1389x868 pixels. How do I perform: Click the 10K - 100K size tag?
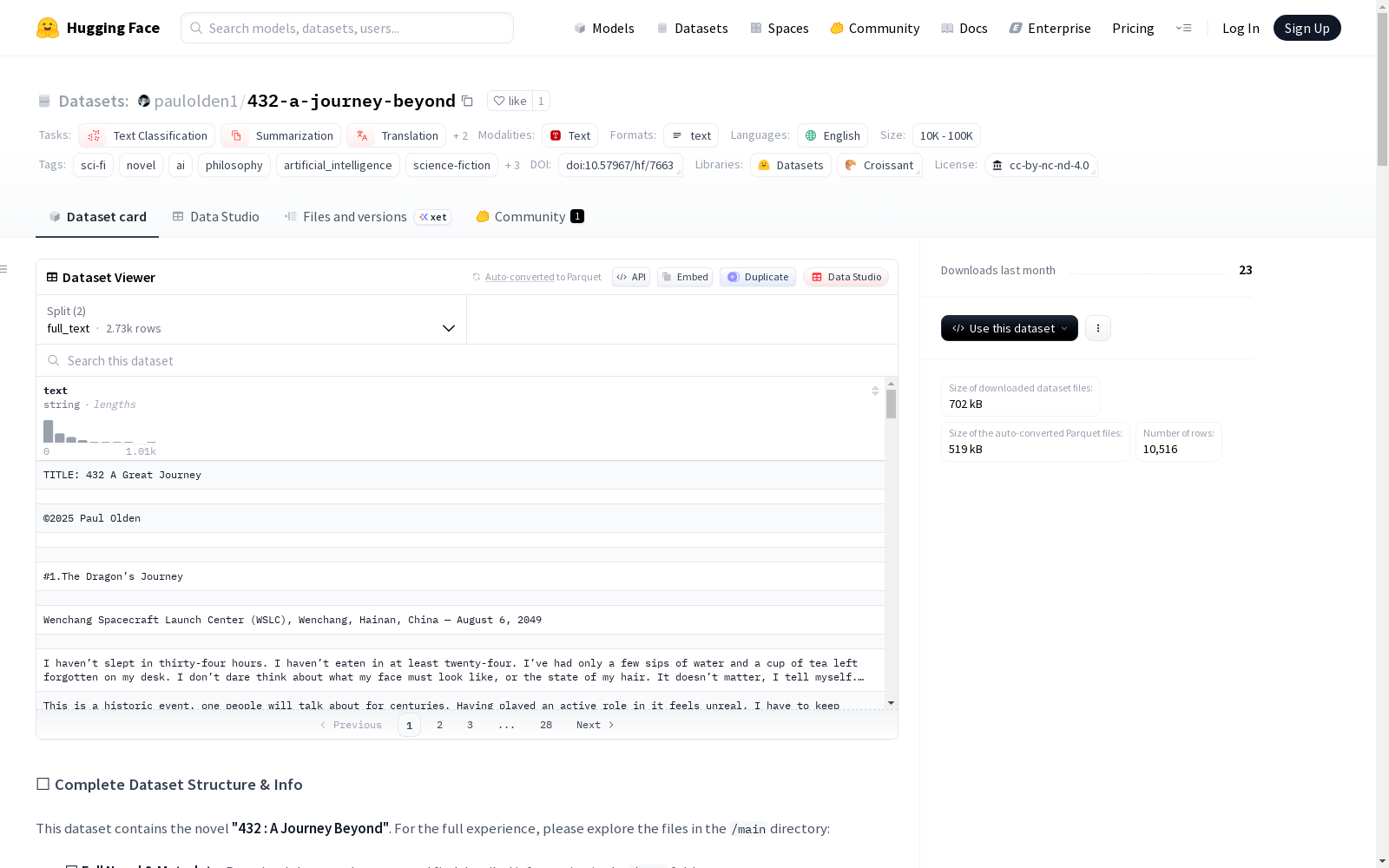[946, 135]
